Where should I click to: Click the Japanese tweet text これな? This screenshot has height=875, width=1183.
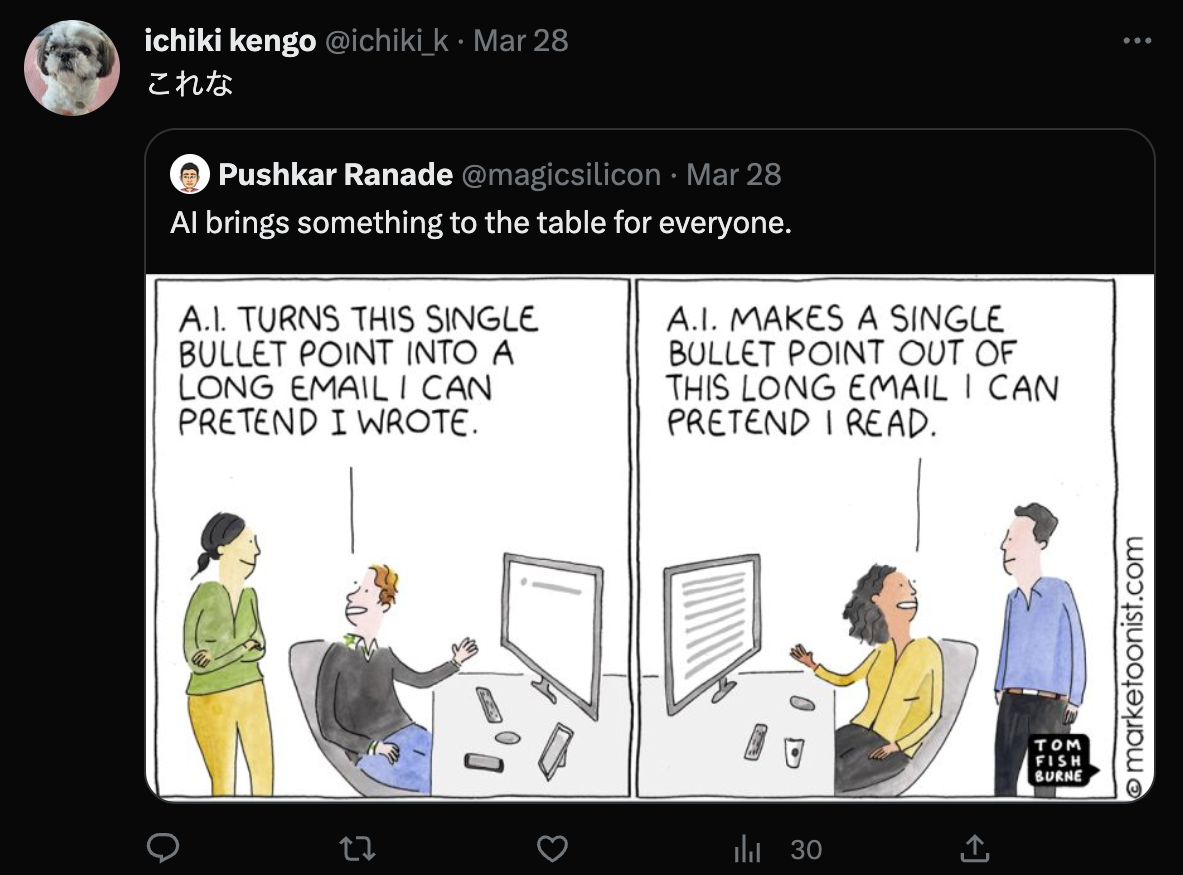click(x=189, y=83)
